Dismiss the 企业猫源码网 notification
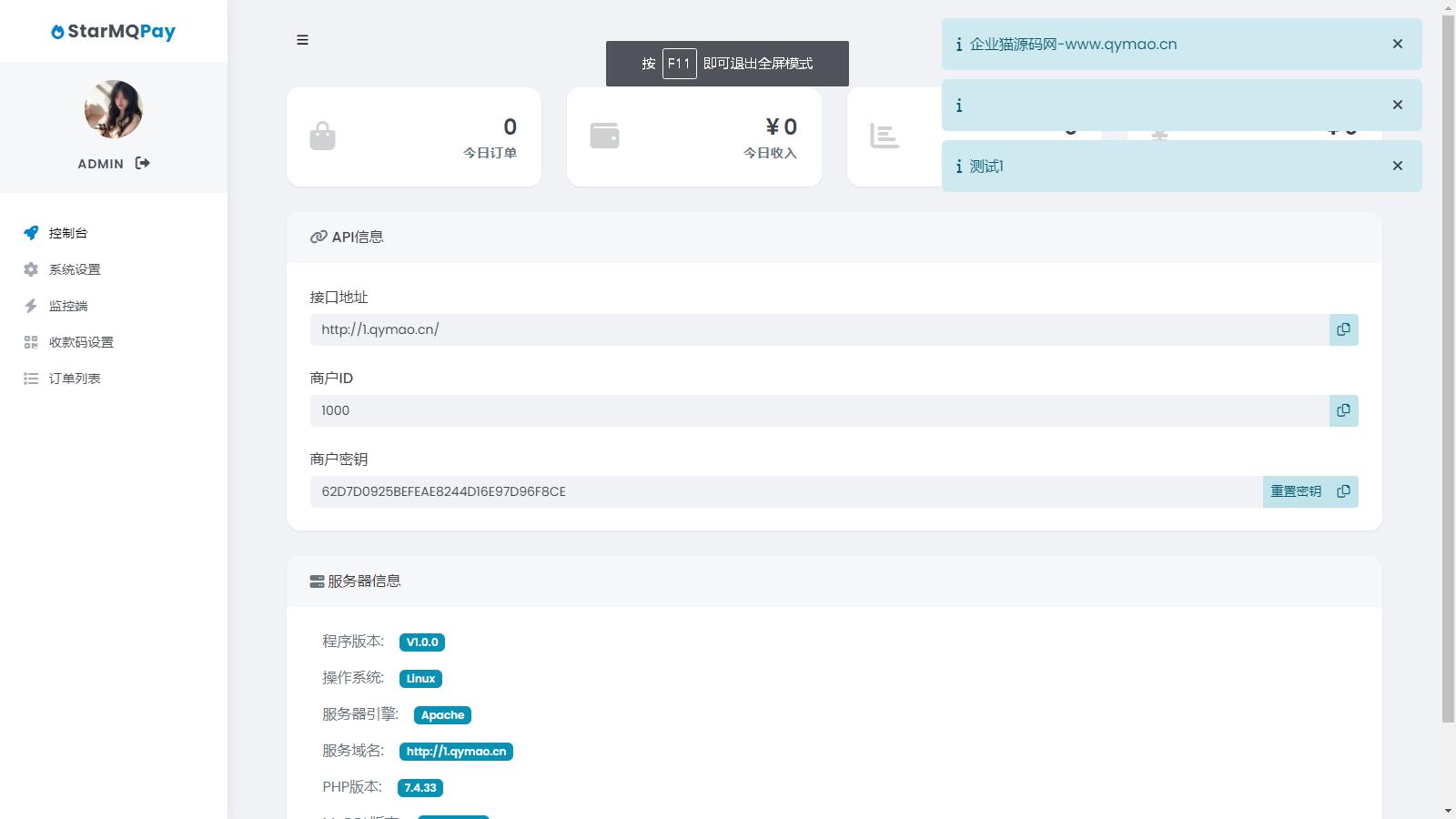This screenshot has width=1456, height=819. click(1397, 44)
